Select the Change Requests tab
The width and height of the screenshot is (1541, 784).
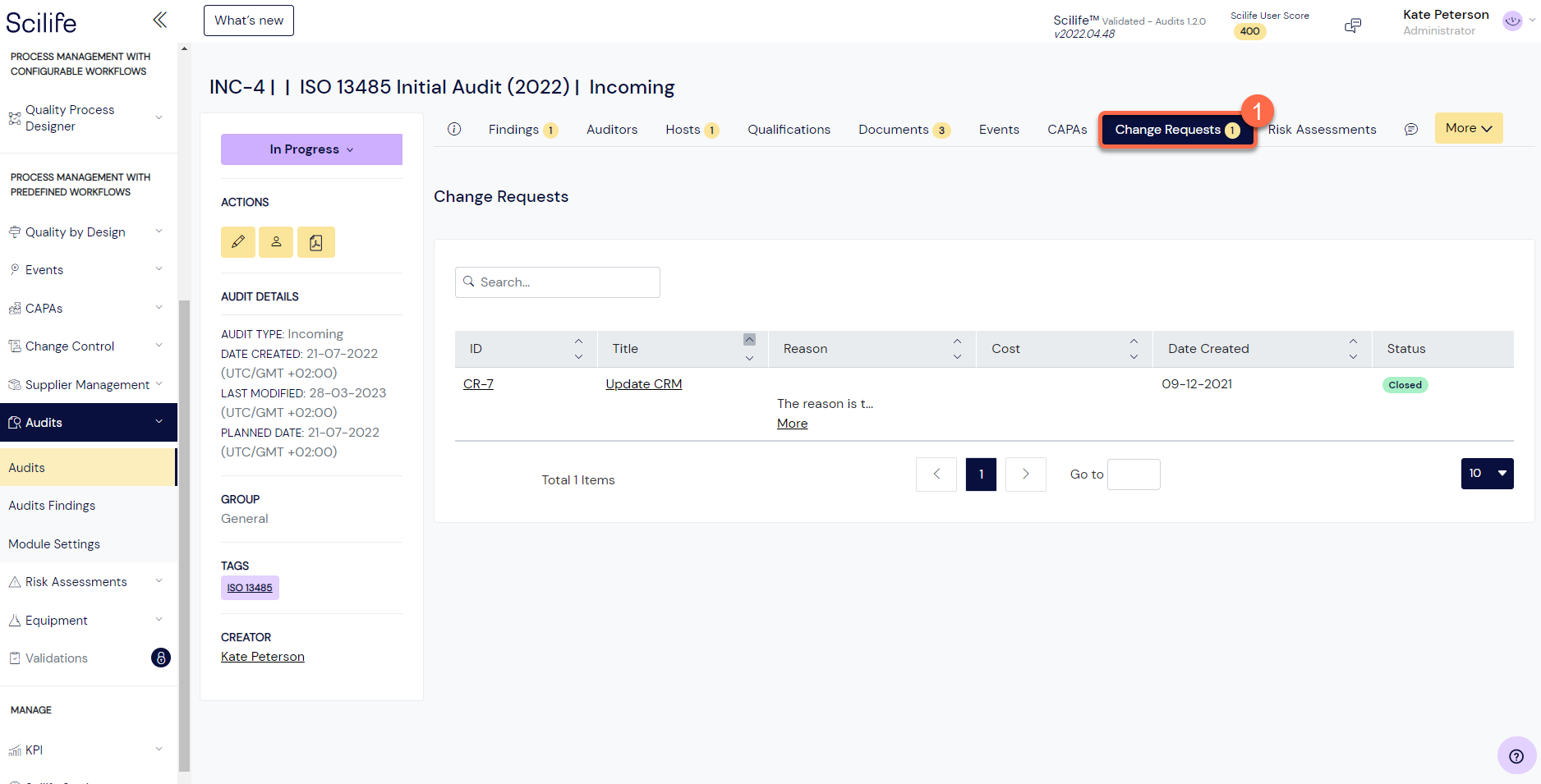pos(1177,130)
